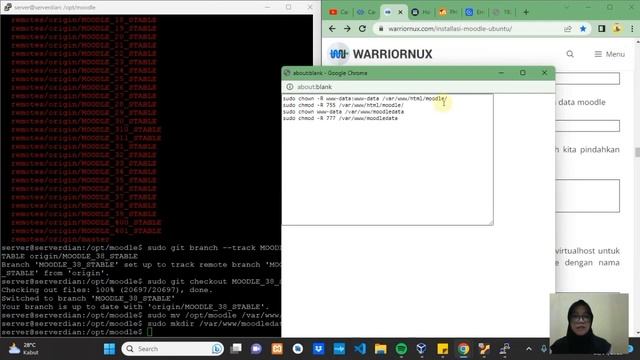Open Google Chrome on the taskbar
Screen dimensions: 640x360
click(463, 349)
